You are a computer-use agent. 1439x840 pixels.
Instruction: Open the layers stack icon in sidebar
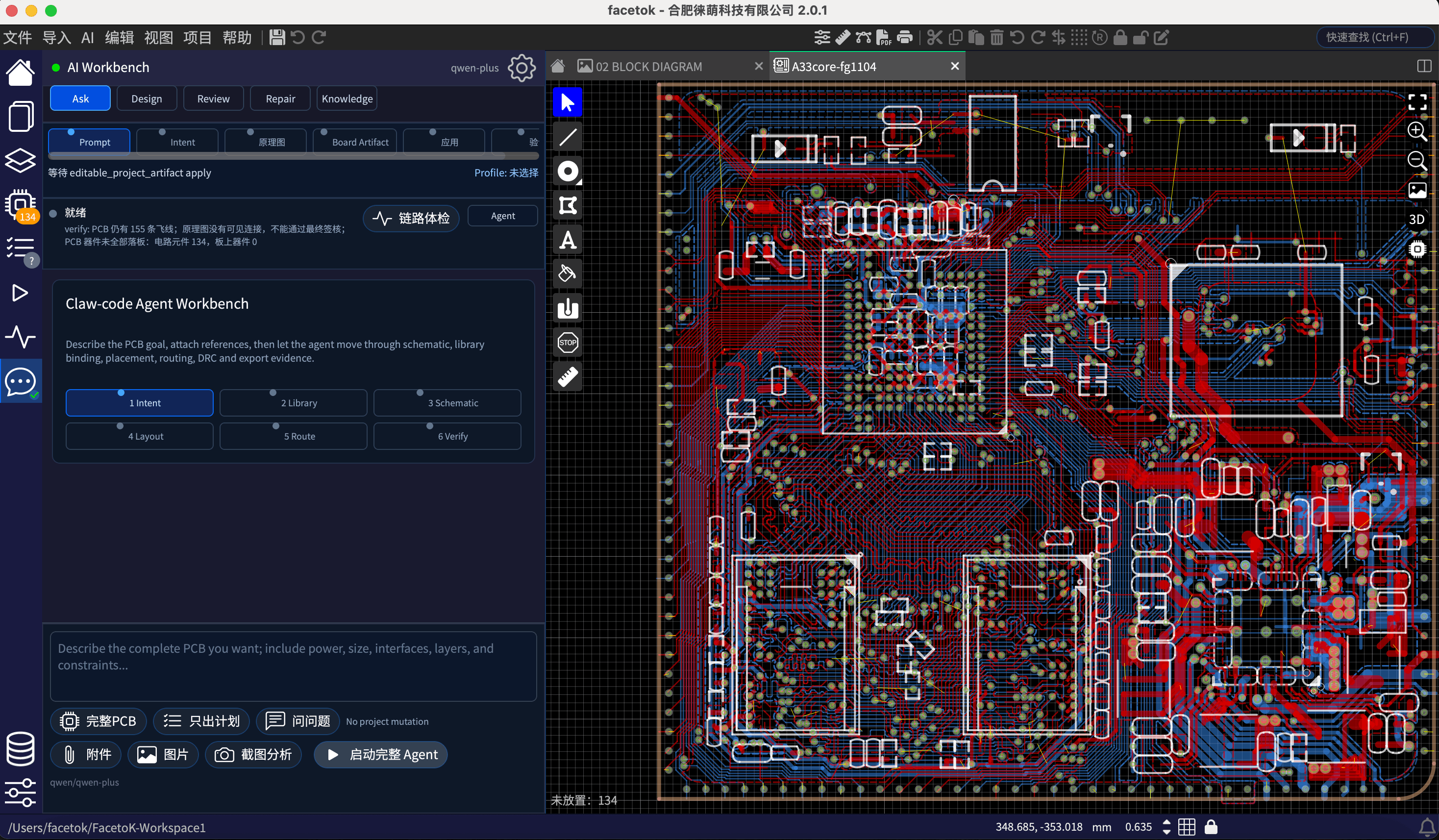tap(21, 160)
